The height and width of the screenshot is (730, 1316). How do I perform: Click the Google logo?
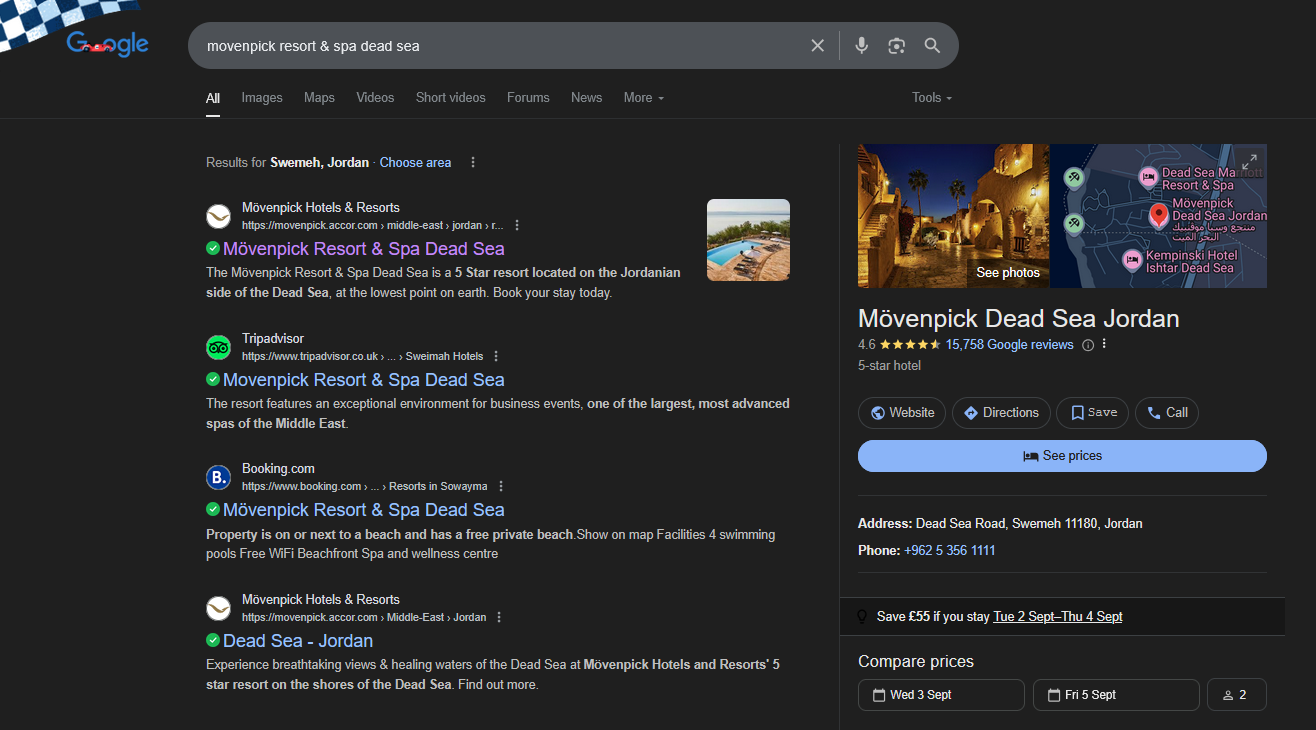coord(108,44)
